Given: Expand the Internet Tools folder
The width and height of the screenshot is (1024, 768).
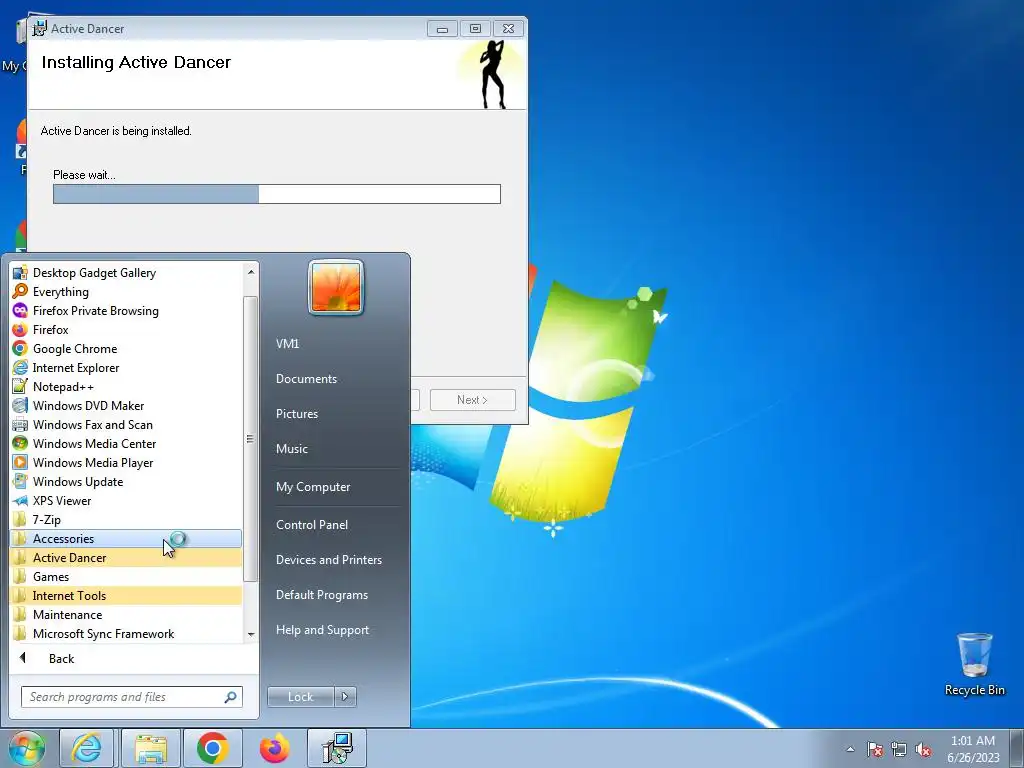Looking at the screenshot, I should point(126,596).
